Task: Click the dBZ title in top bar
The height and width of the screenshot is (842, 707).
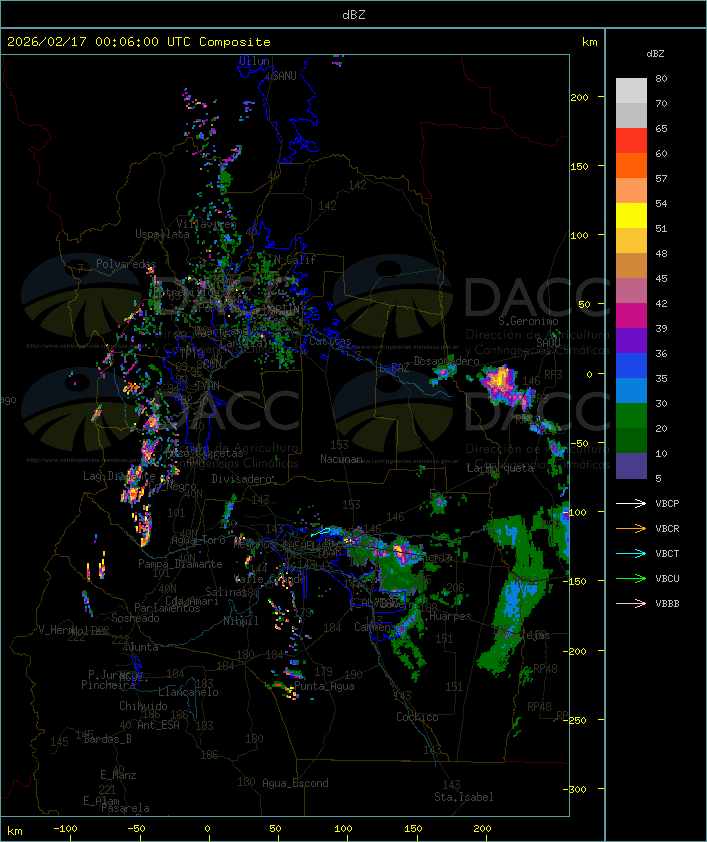Action: (354, 15)
